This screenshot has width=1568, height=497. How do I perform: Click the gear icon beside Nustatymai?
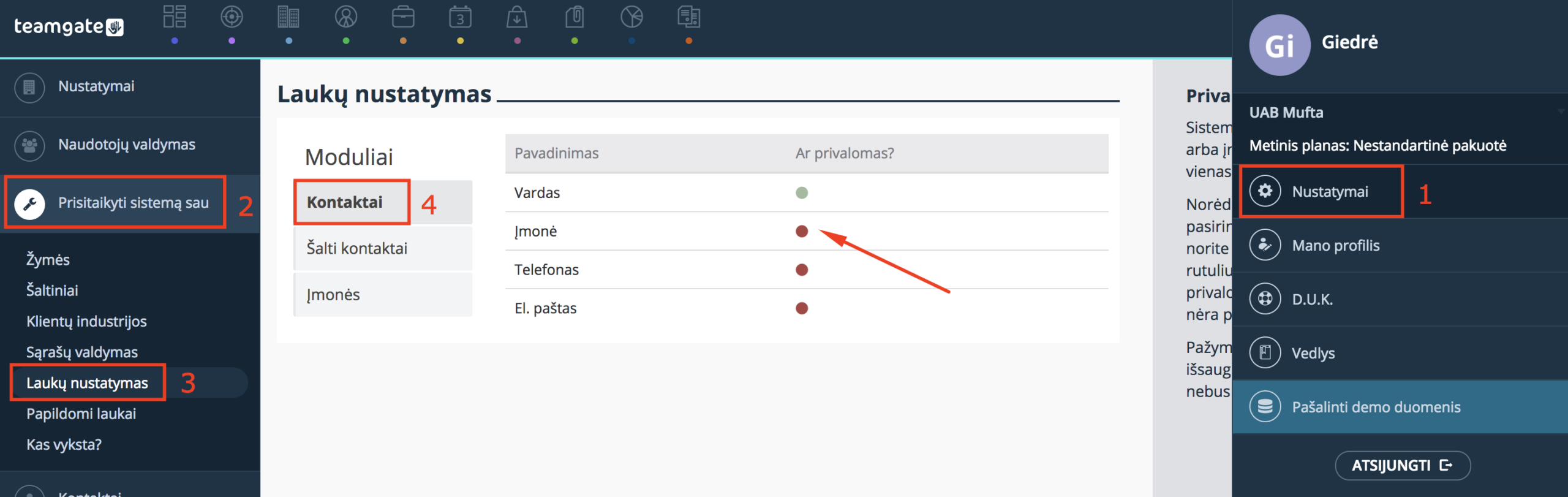(1265, 191)
